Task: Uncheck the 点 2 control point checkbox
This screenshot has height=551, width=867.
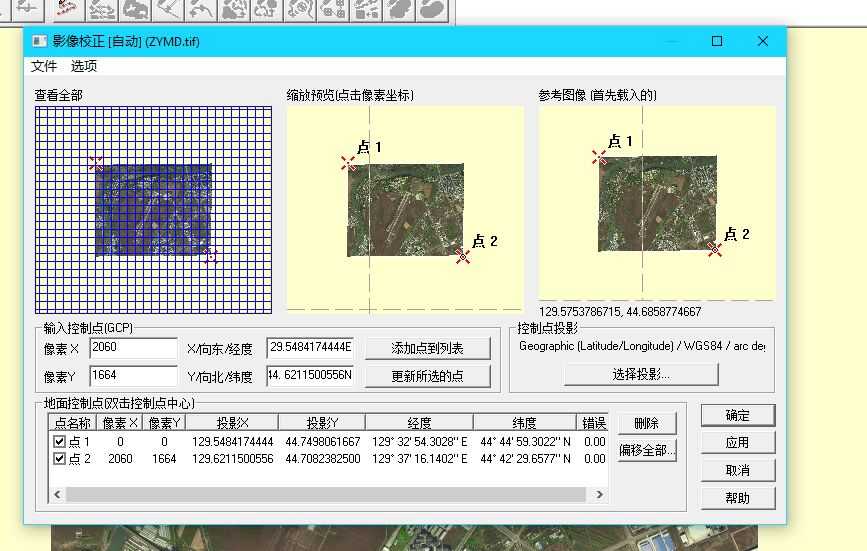Action: coord(59,459)
